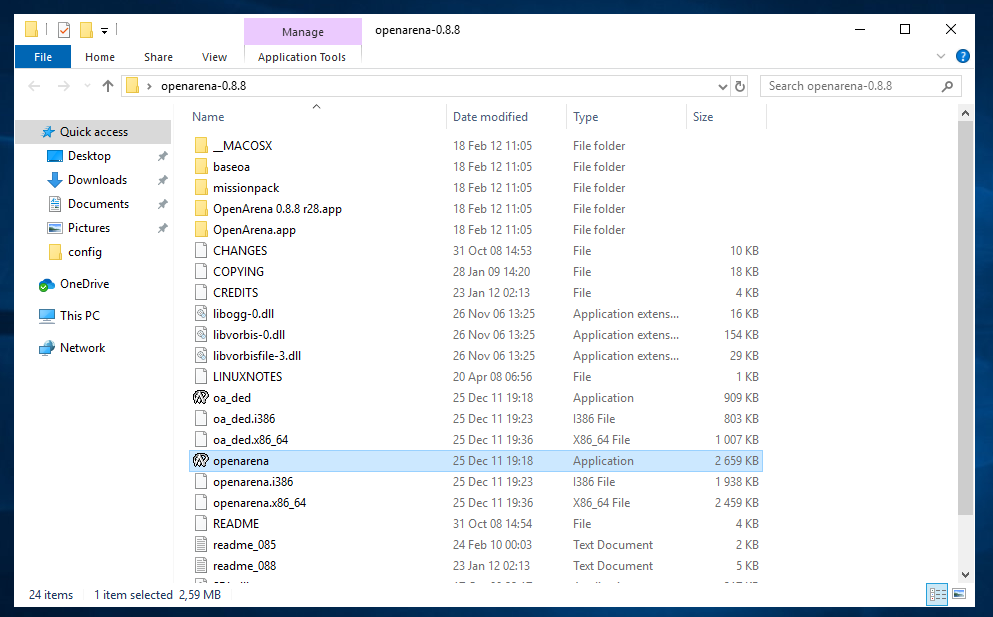The image size is (993, 617).
Task: Refresh the openarena-0.8.8 folder
Action: point(740,86)
